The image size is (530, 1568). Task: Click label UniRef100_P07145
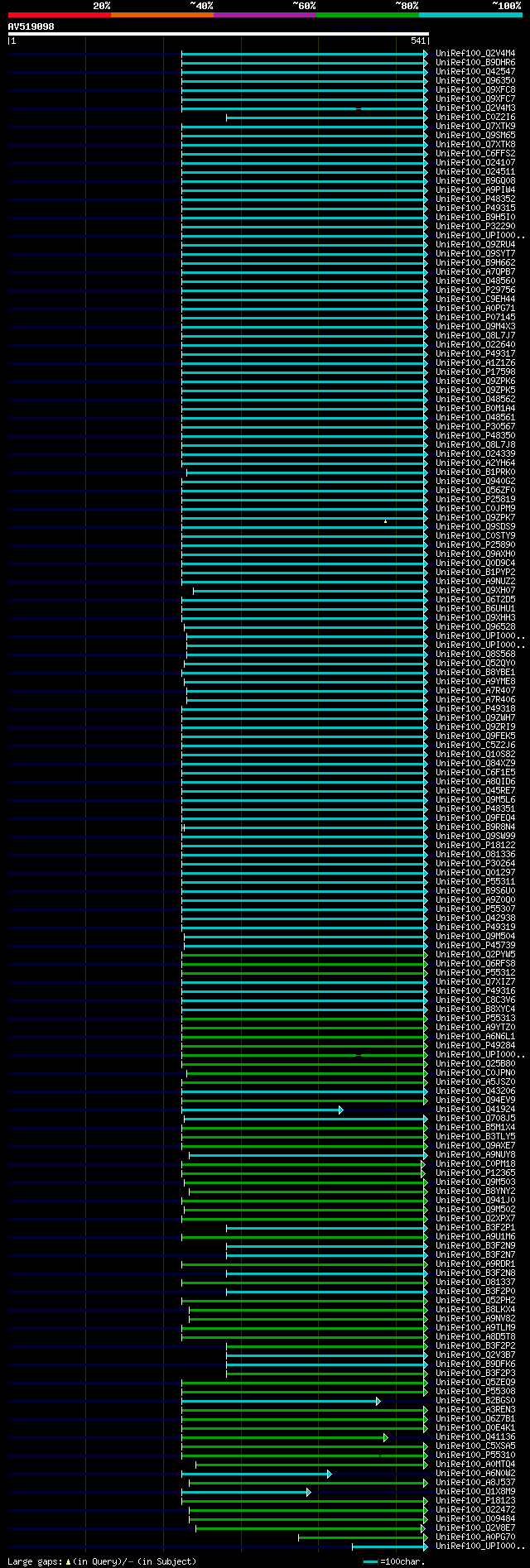[475, 317]
